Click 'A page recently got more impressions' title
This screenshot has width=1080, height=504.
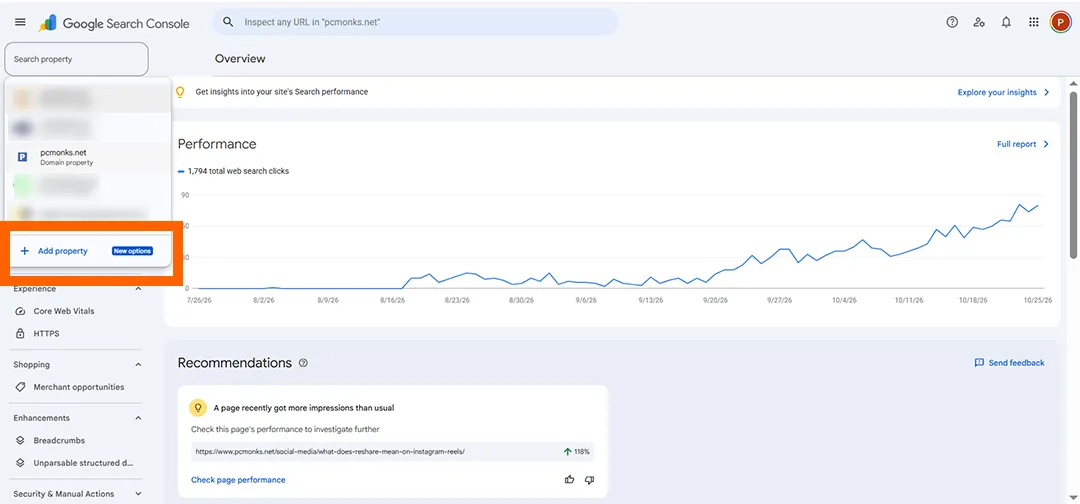click(x=304, y=408)
